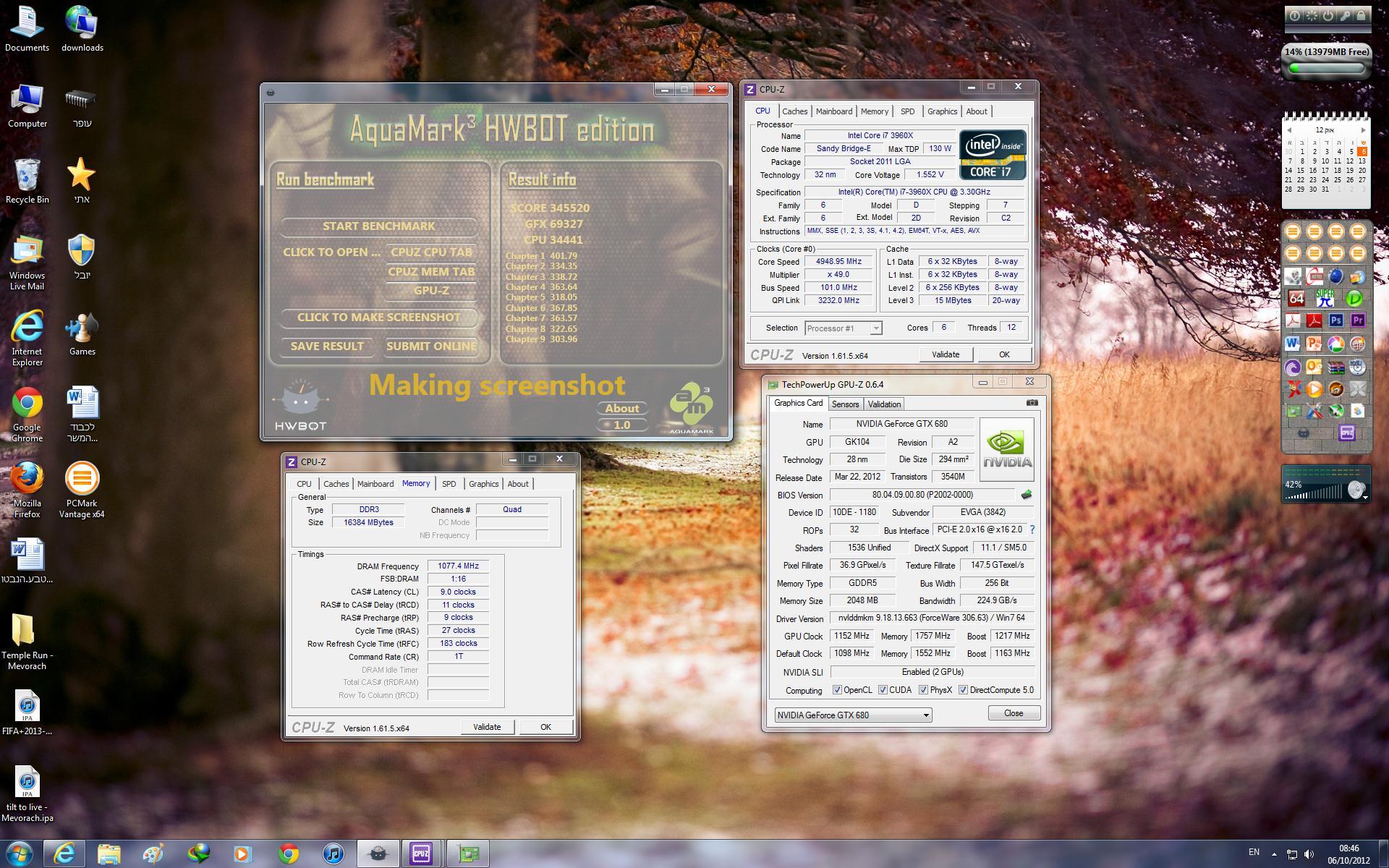Screen dimensions: 1389x868
Task: Open Premiere Pro from the launcher gadget
Action: 1358,320
